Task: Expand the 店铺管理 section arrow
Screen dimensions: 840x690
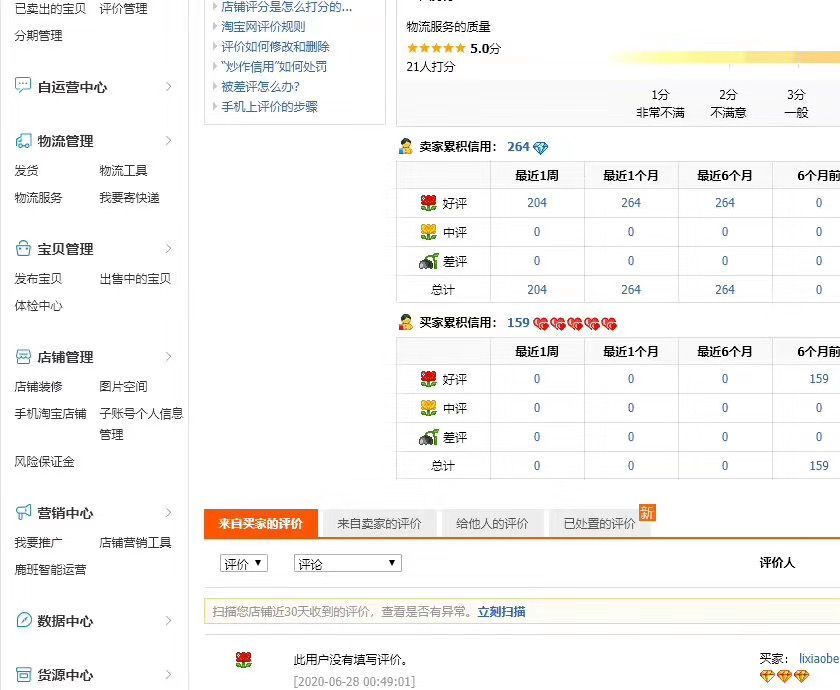Action: [169, 356]
